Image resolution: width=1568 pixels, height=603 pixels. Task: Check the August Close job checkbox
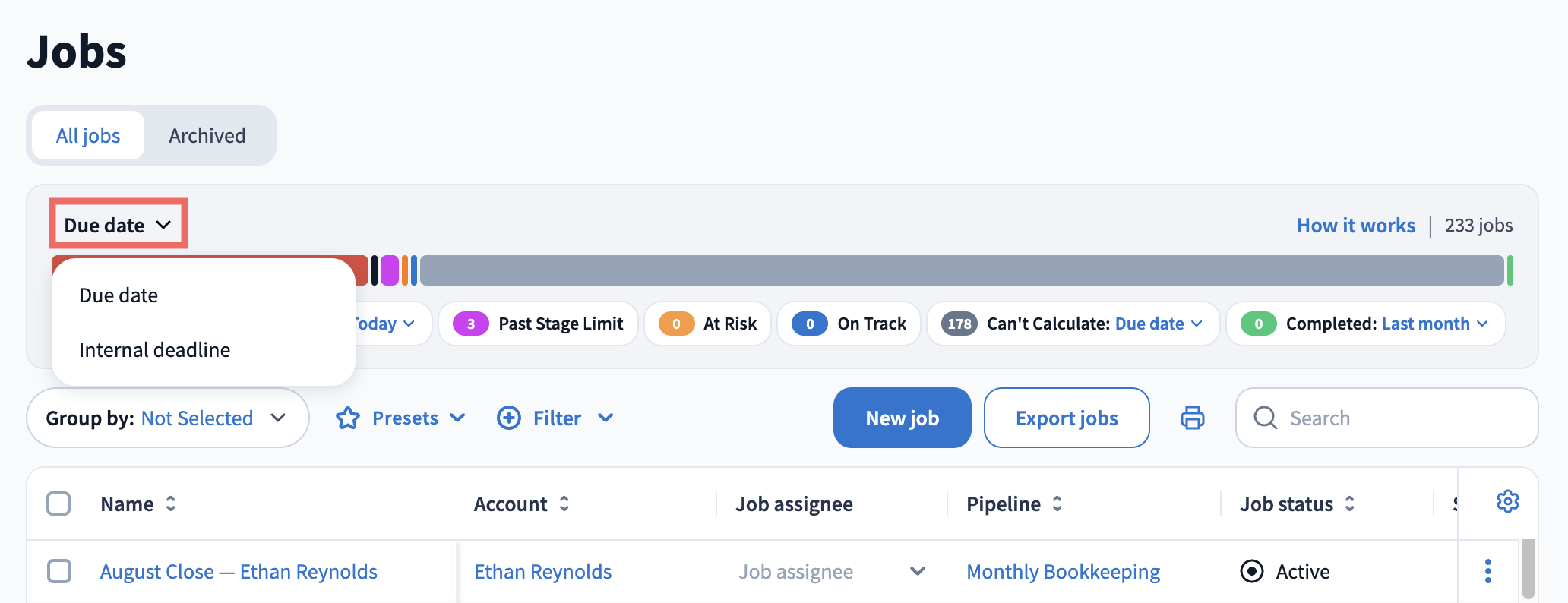[59, 571]
